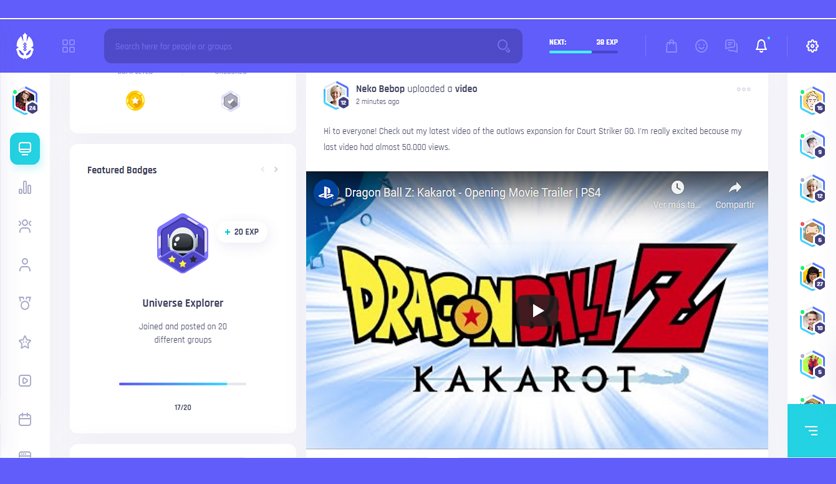Click the Universe Explorer astronaut badge image
The image size is (836, 484).
click(x=182, y=243)
